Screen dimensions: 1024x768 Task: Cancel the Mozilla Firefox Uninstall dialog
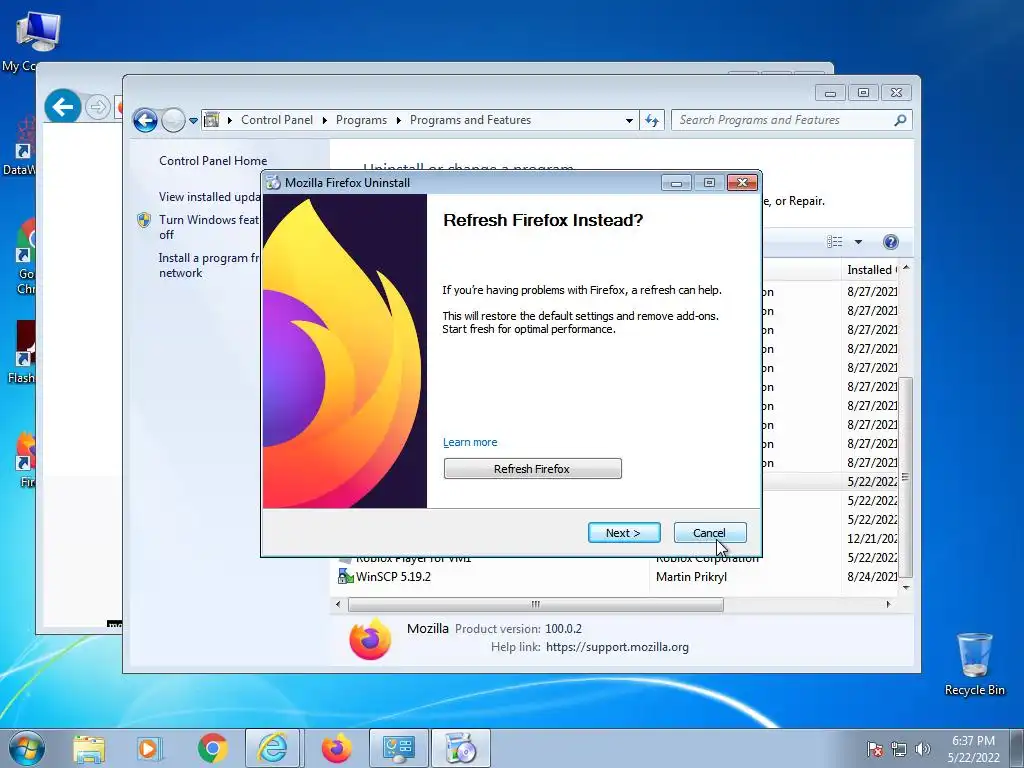tap(709, 532)
